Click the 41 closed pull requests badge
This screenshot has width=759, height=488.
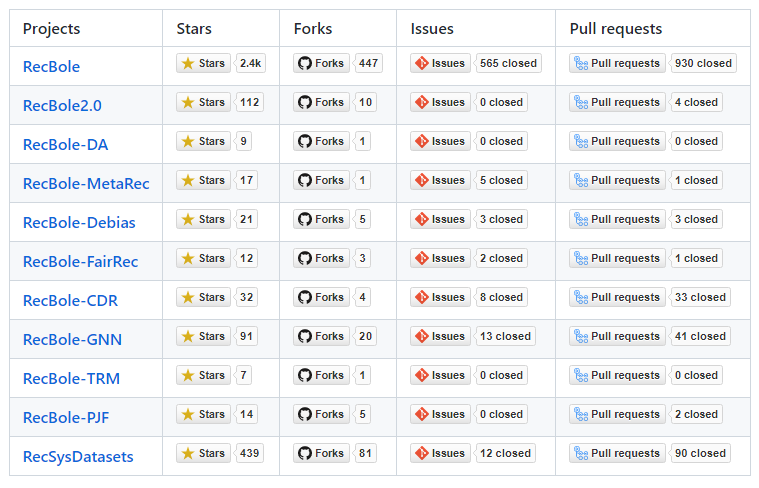click(700, 336)
